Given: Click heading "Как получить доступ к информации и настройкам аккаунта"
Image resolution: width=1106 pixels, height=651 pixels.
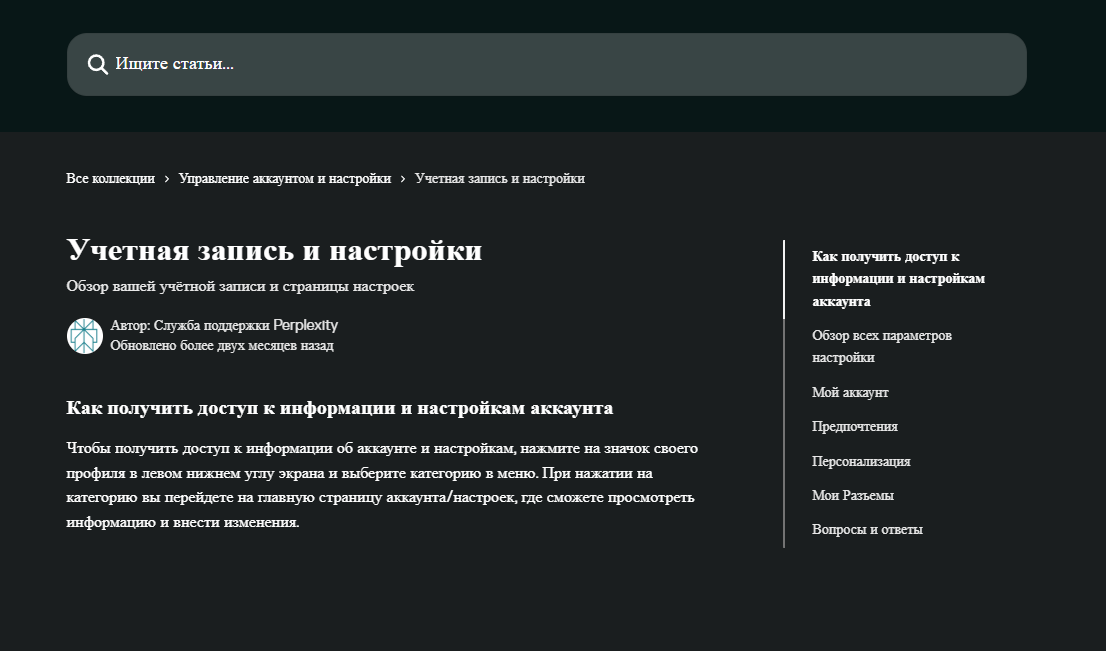Looking at the screenshot, I should point(340,408).
